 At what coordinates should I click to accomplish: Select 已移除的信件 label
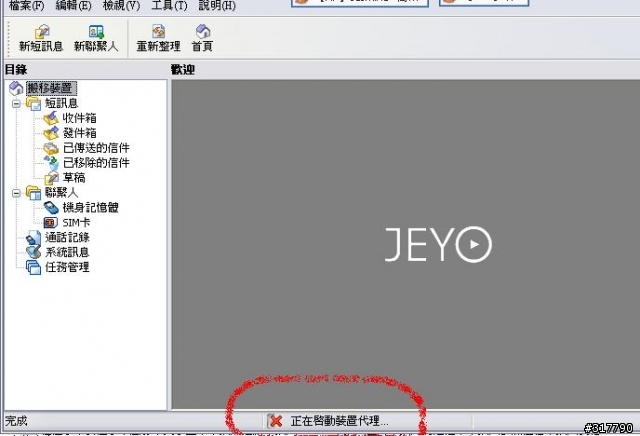coord(96,163)
